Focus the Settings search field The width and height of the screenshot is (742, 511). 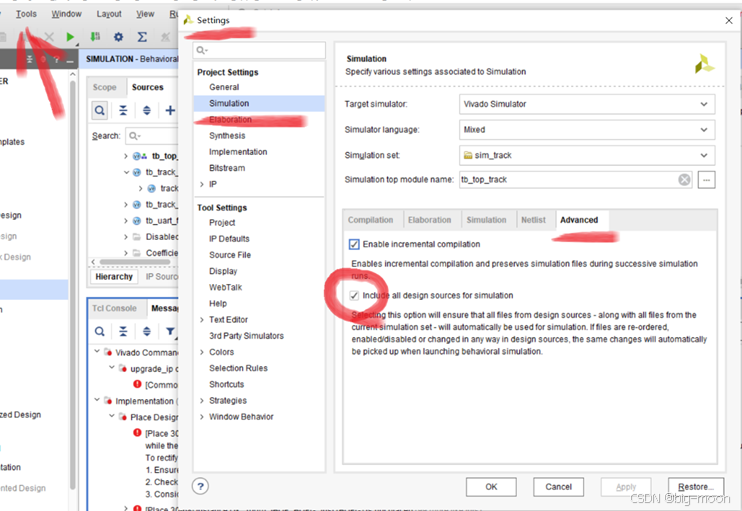(x=259, y=50)
